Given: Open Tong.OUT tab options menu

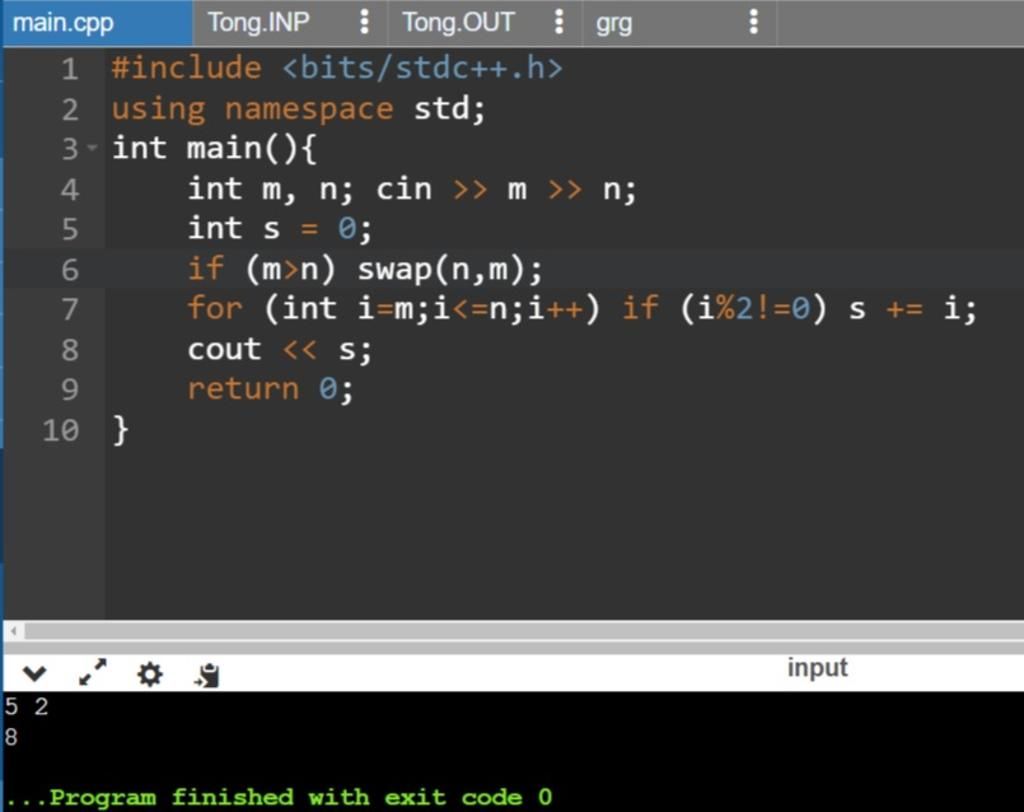Looking at the screenshot, I should click(559, 22).
